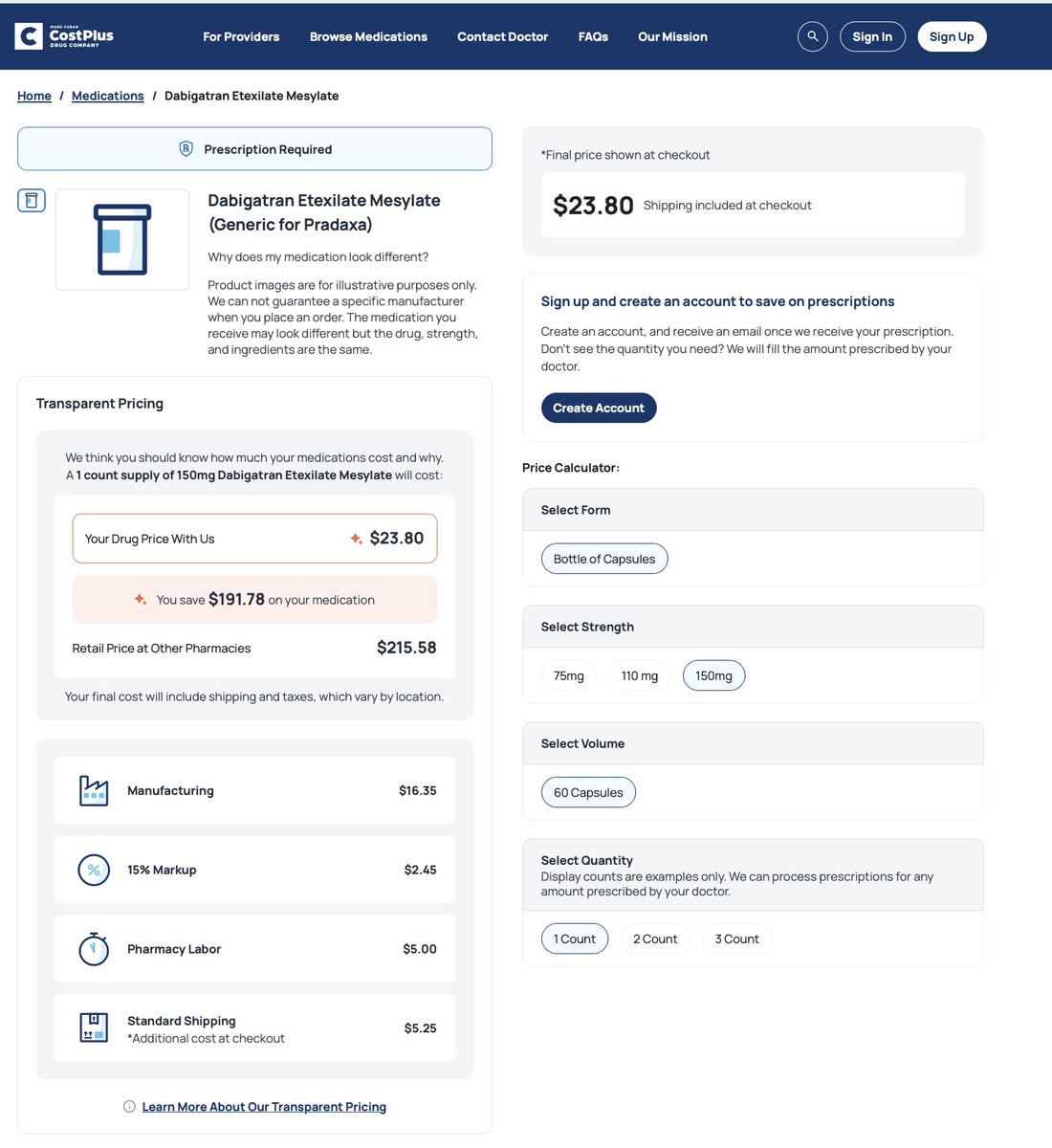The height and width of the screenshot is (1148, 1052).
Task: Click the Pharmacy Labor stopwatch icon
Action: [94, 948]
